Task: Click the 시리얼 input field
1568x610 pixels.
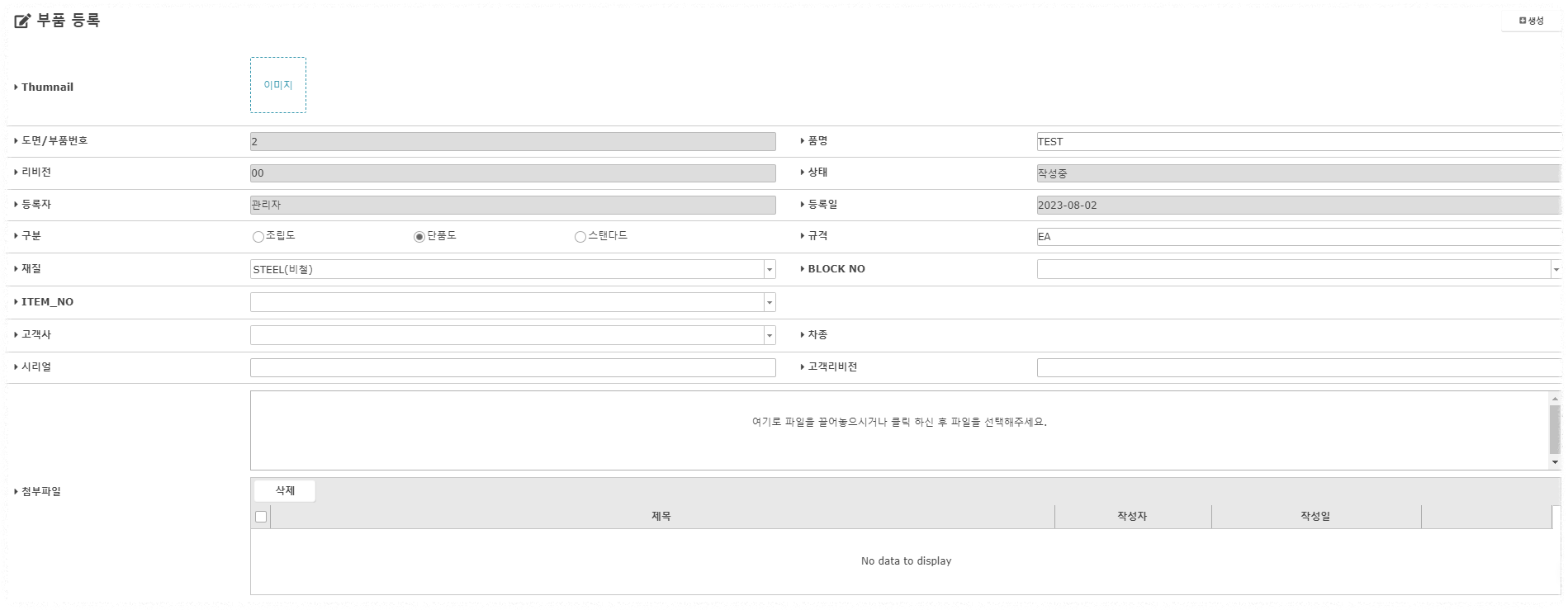Action: tap(513, 367)
